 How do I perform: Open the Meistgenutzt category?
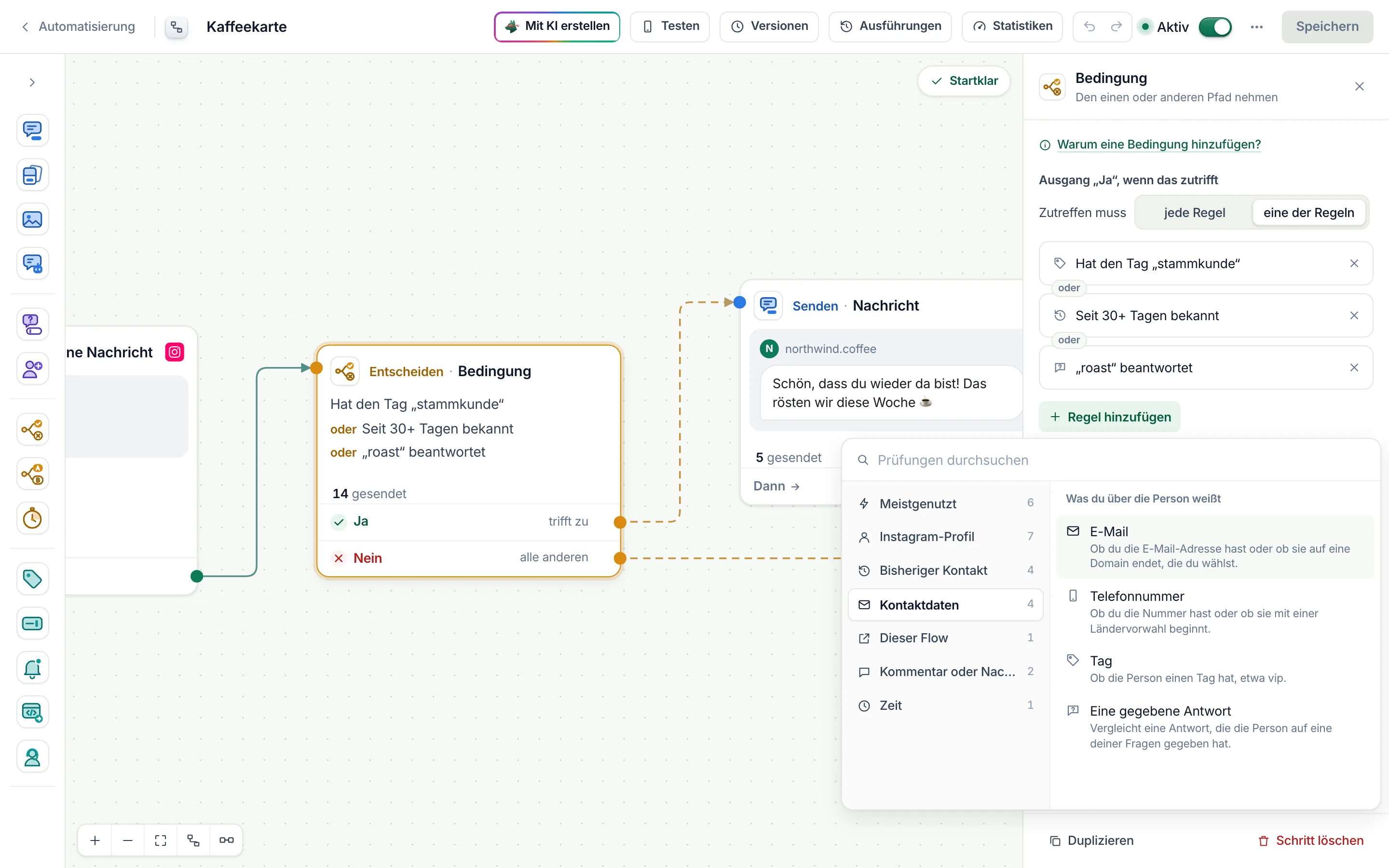945,503
